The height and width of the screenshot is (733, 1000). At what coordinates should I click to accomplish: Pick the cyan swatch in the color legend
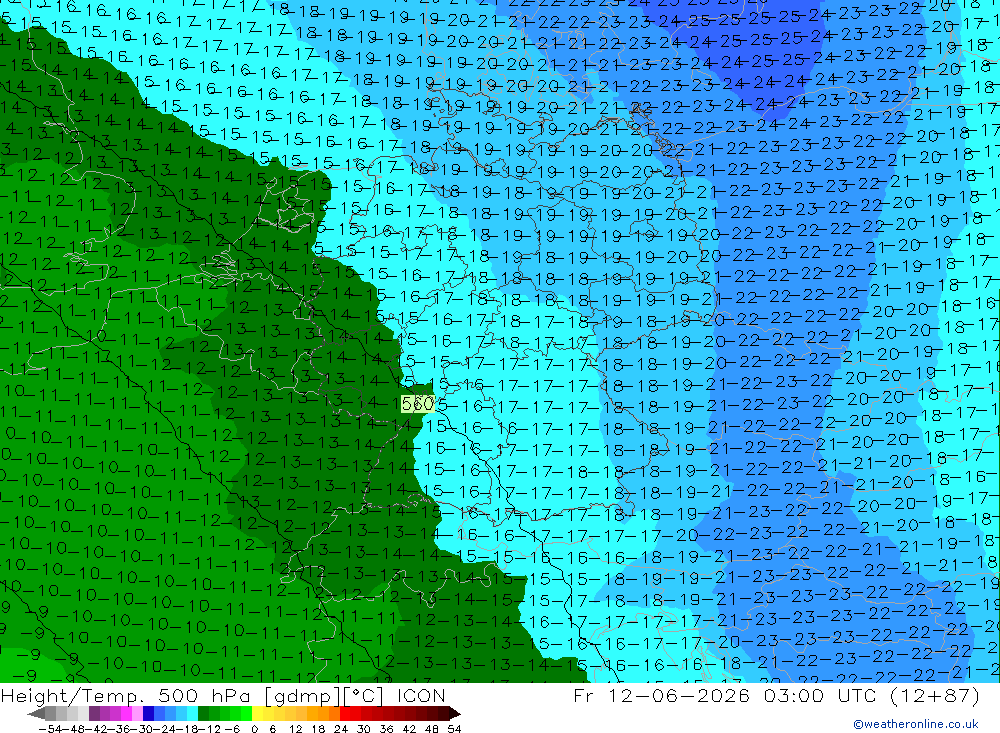click(x=192, y=714)
